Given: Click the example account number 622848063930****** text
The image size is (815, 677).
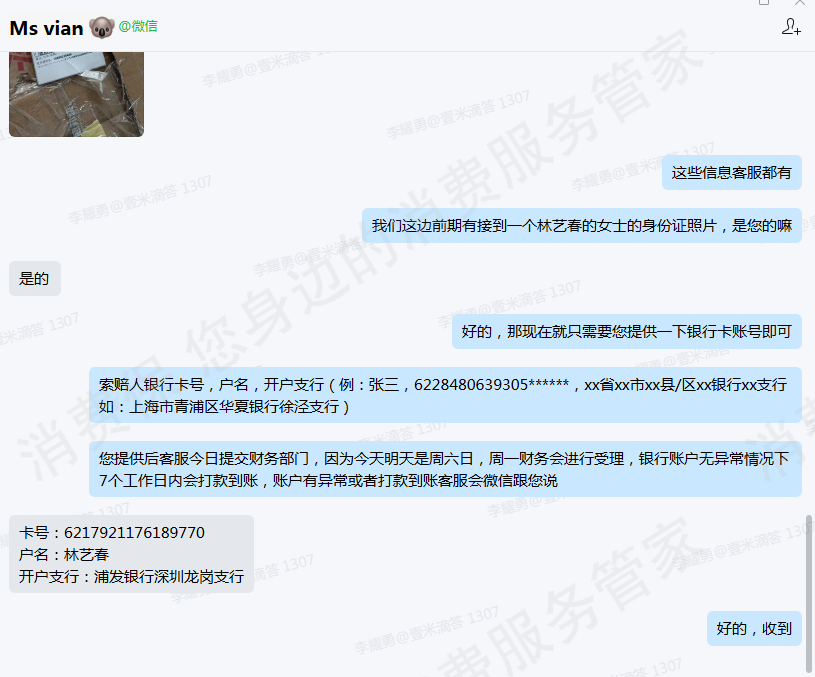Looking at the screenshot, I should [491, 385].
